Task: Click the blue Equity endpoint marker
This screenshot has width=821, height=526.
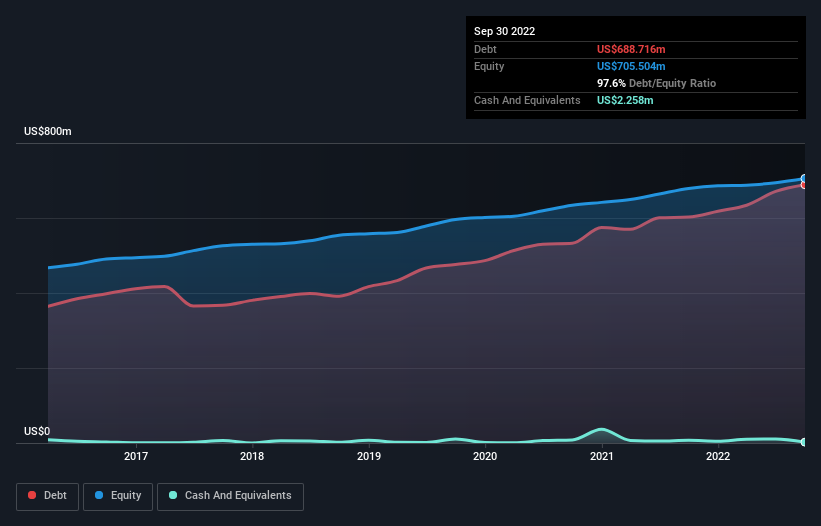Action: pos(804,178)
